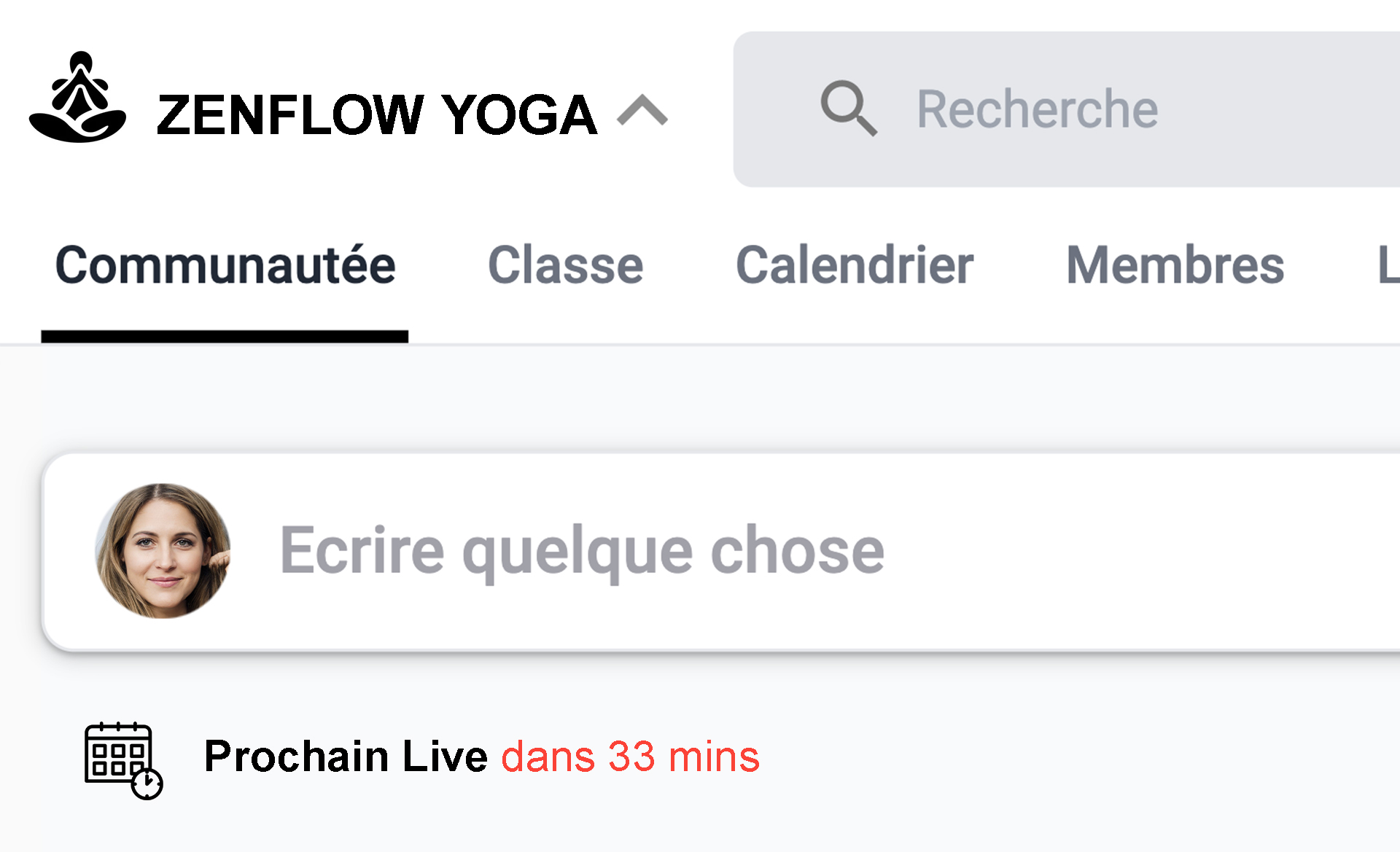
Task: Select the Communautée tab
Action: point(225,265)
